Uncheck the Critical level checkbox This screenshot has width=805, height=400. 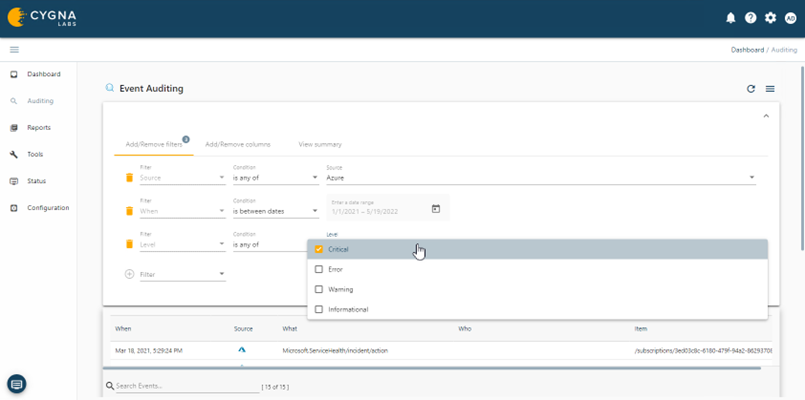tap(319, 249)
